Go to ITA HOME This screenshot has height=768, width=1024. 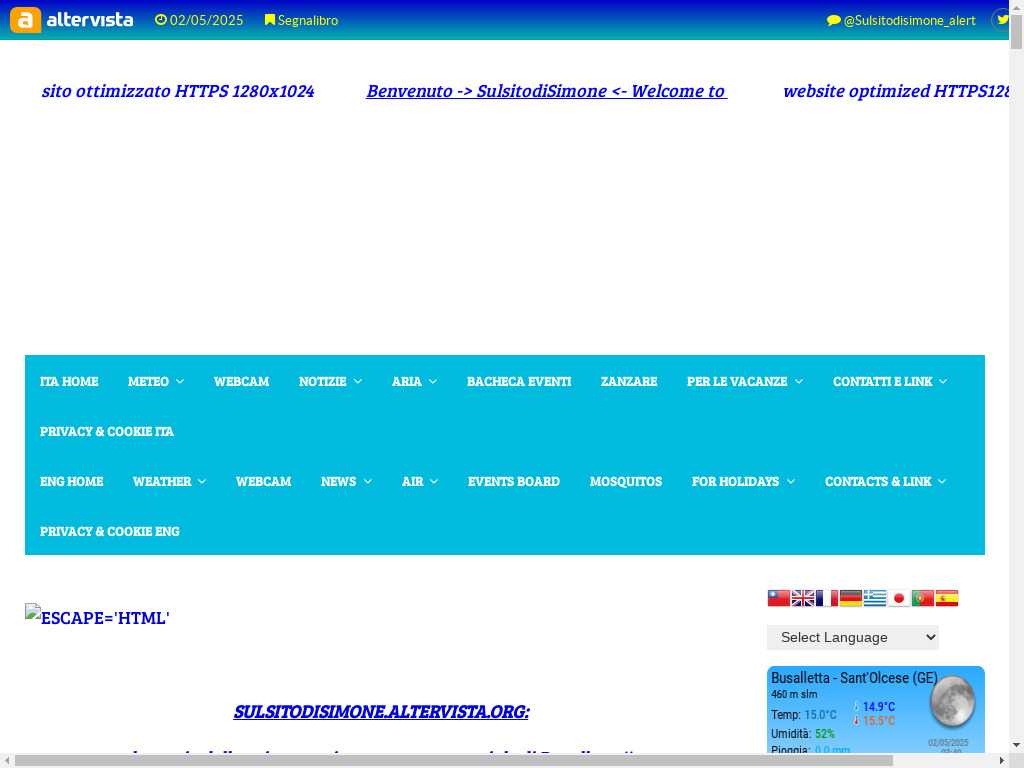point(69,381)
